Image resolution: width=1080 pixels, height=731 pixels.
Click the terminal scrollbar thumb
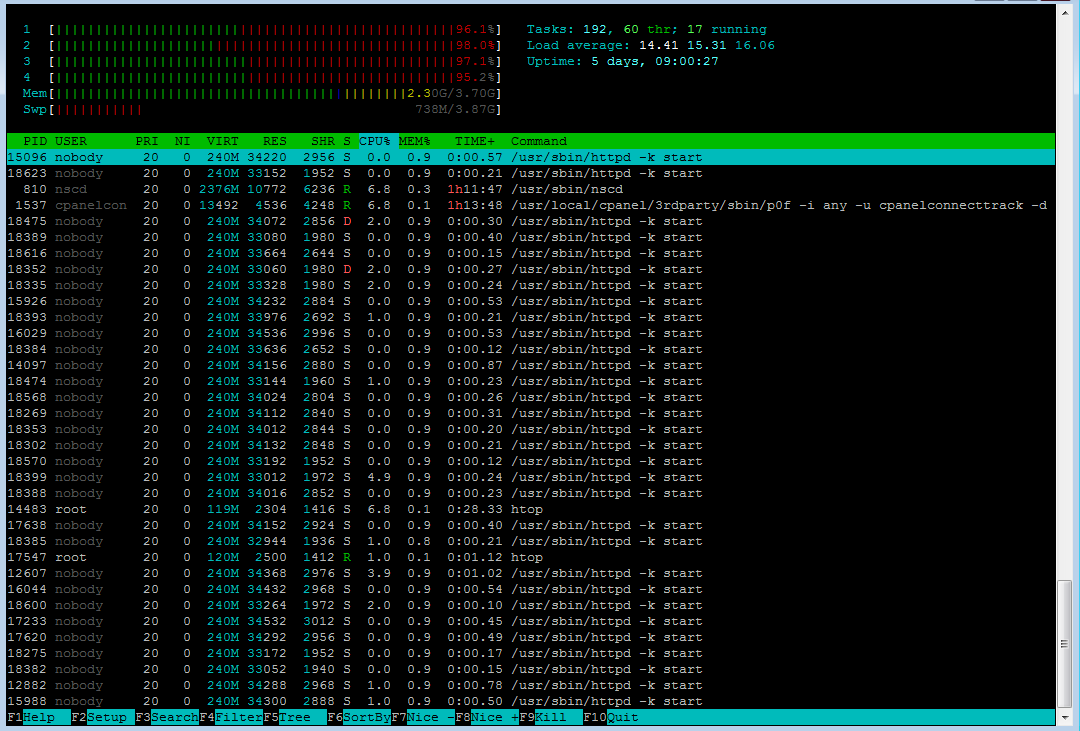coord(1064,644)
